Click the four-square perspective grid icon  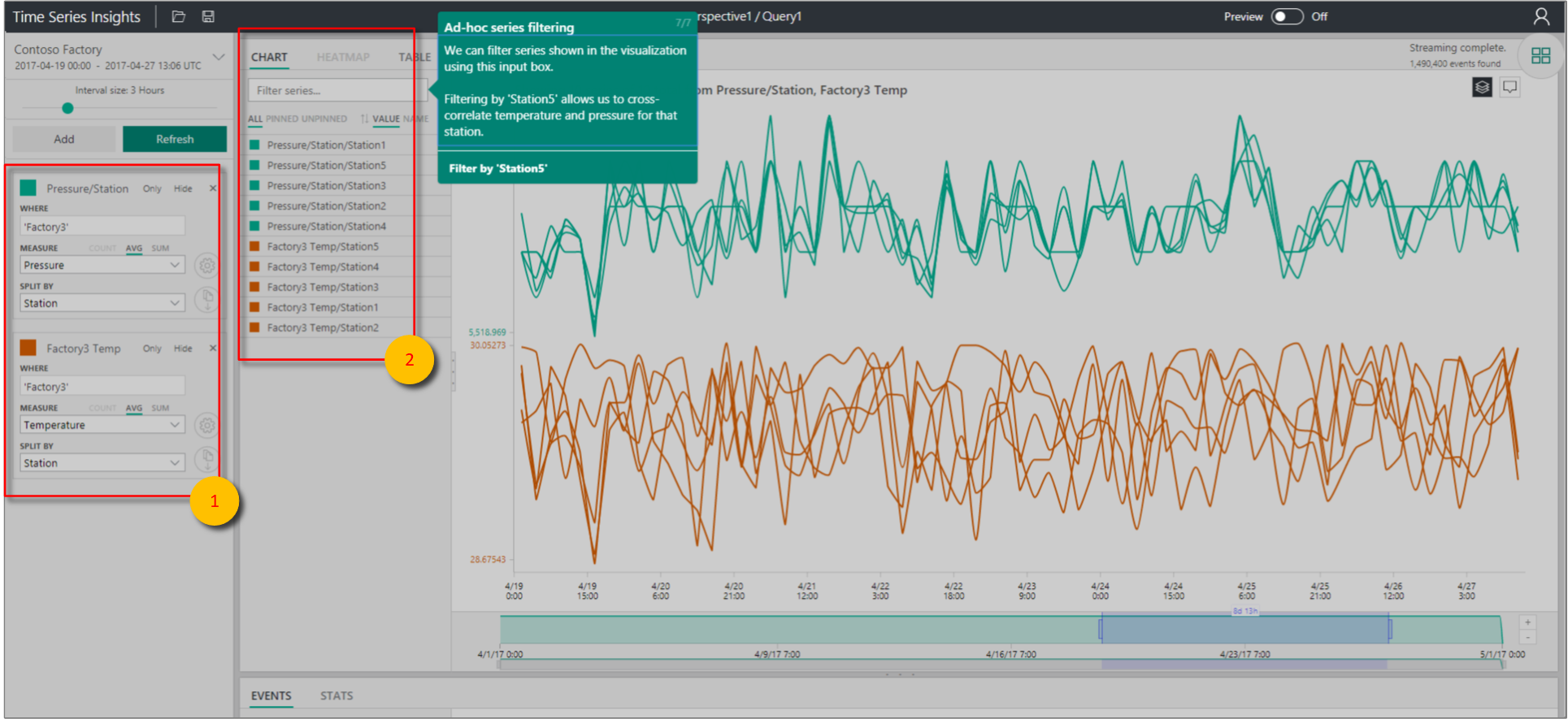[1540, 55]
